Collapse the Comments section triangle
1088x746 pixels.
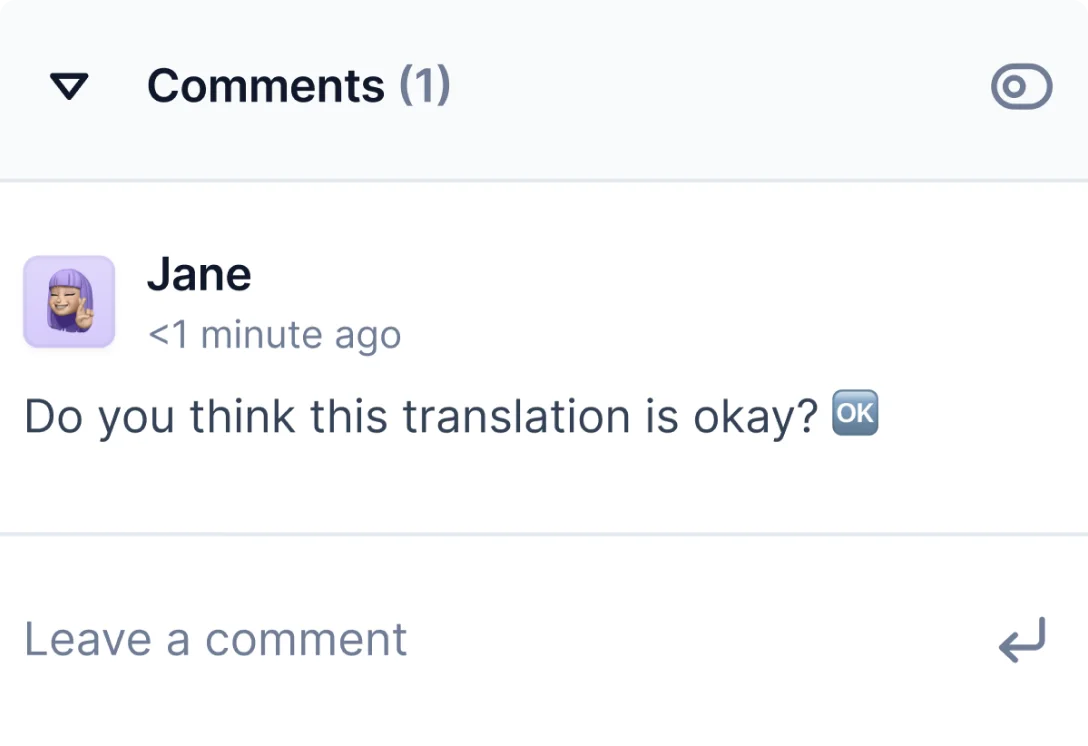(x=70, y=87)
